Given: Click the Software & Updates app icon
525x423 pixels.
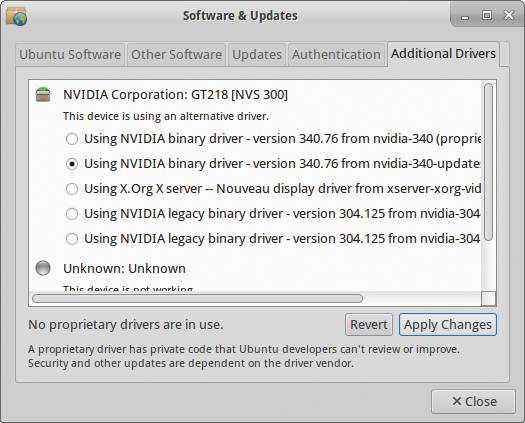Looking at the screenshot, I should pyautogui.click(x=16, y=15).
